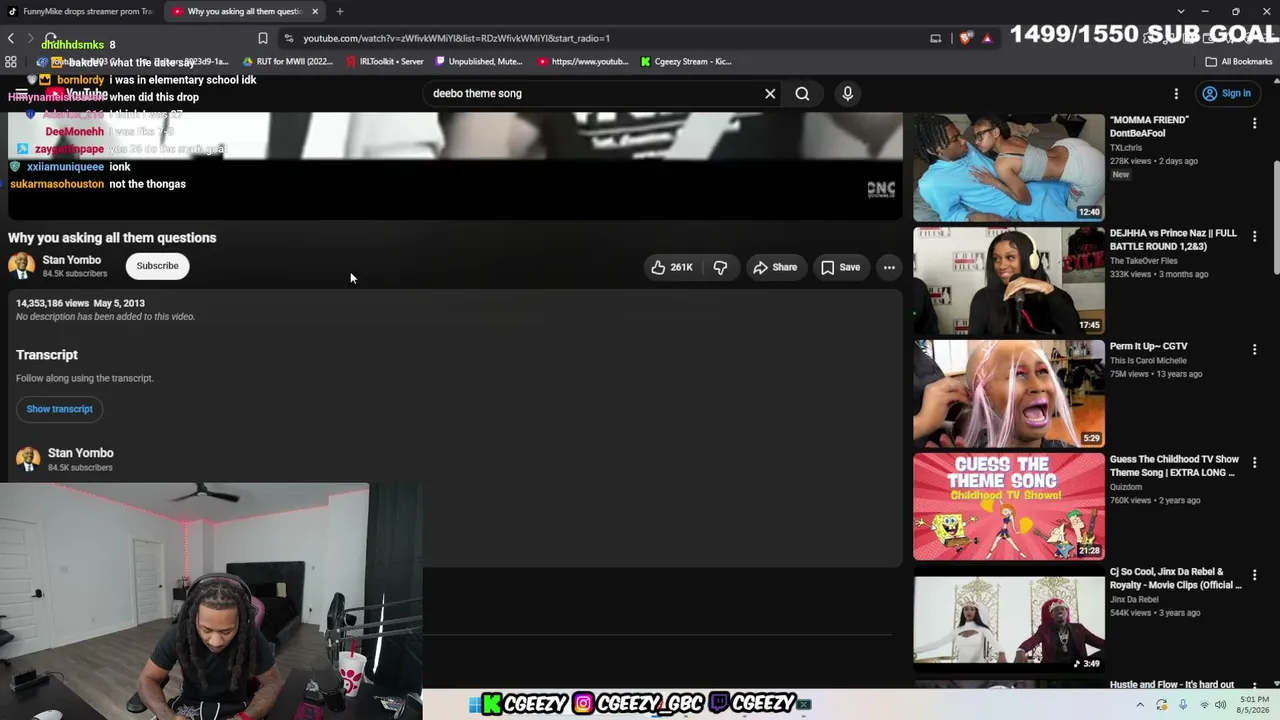Open Jinx Da Rebel channel name
Viewport: 1280px width, 720px height.
(x=1134, y=599)
